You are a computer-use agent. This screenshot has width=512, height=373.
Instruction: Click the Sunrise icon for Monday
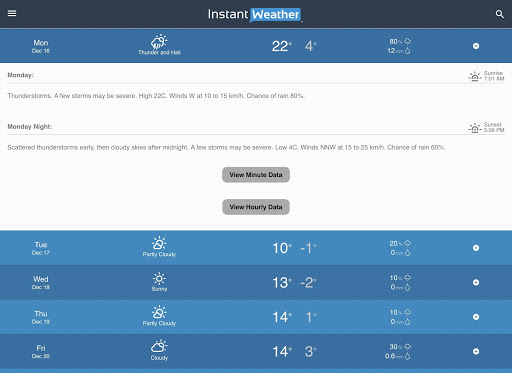[475, 76]
